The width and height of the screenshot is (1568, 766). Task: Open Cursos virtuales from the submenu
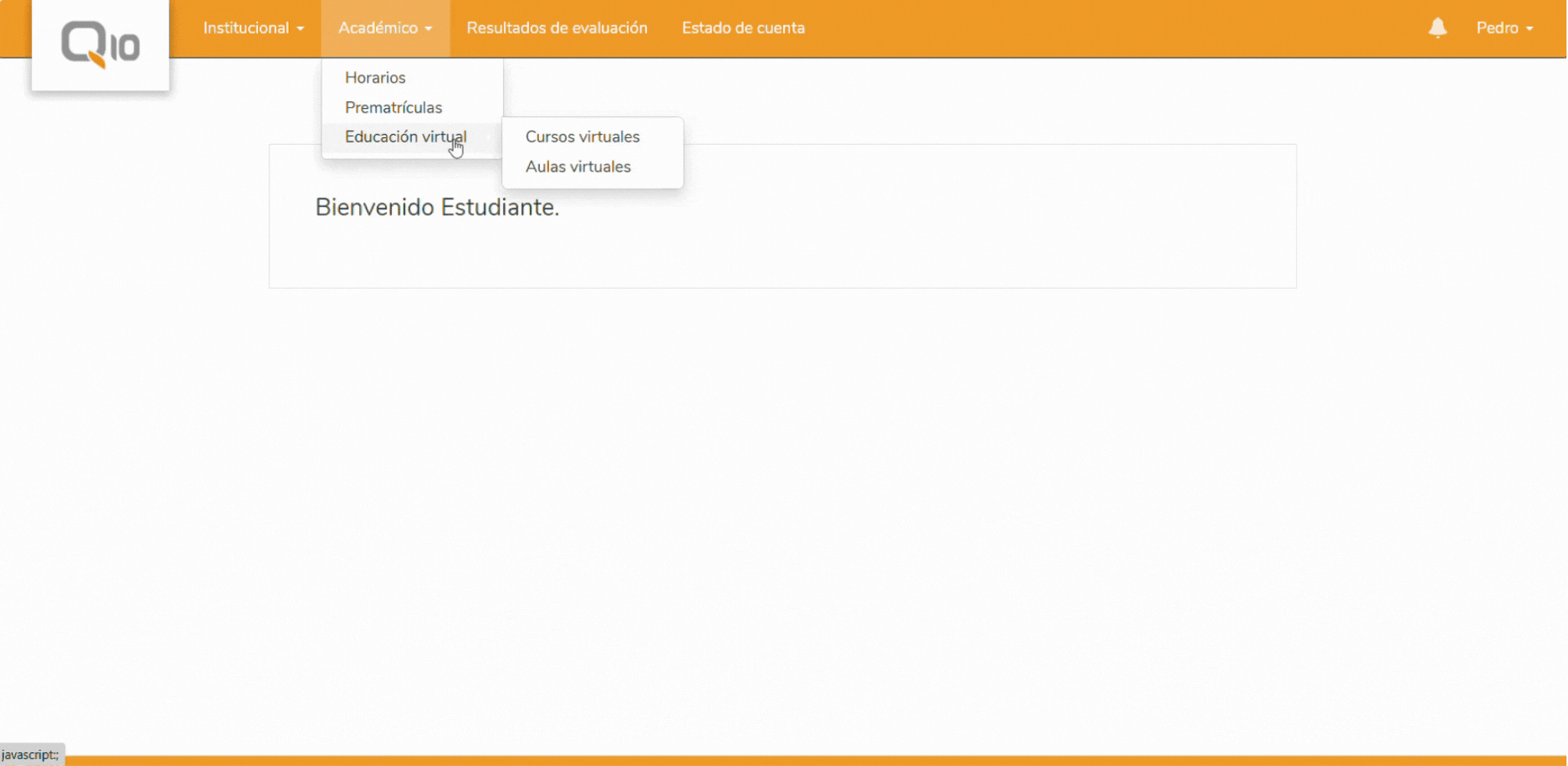click(582, 137)
